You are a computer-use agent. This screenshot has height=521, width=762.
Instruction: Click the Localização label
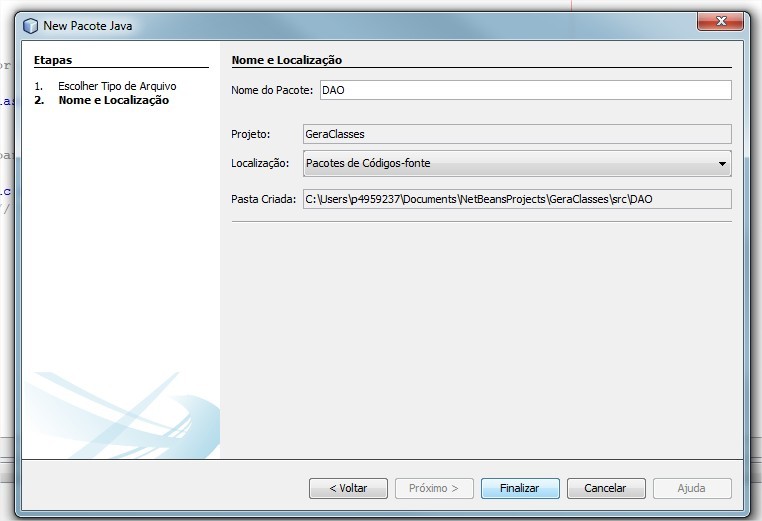(x=260, y=163)
